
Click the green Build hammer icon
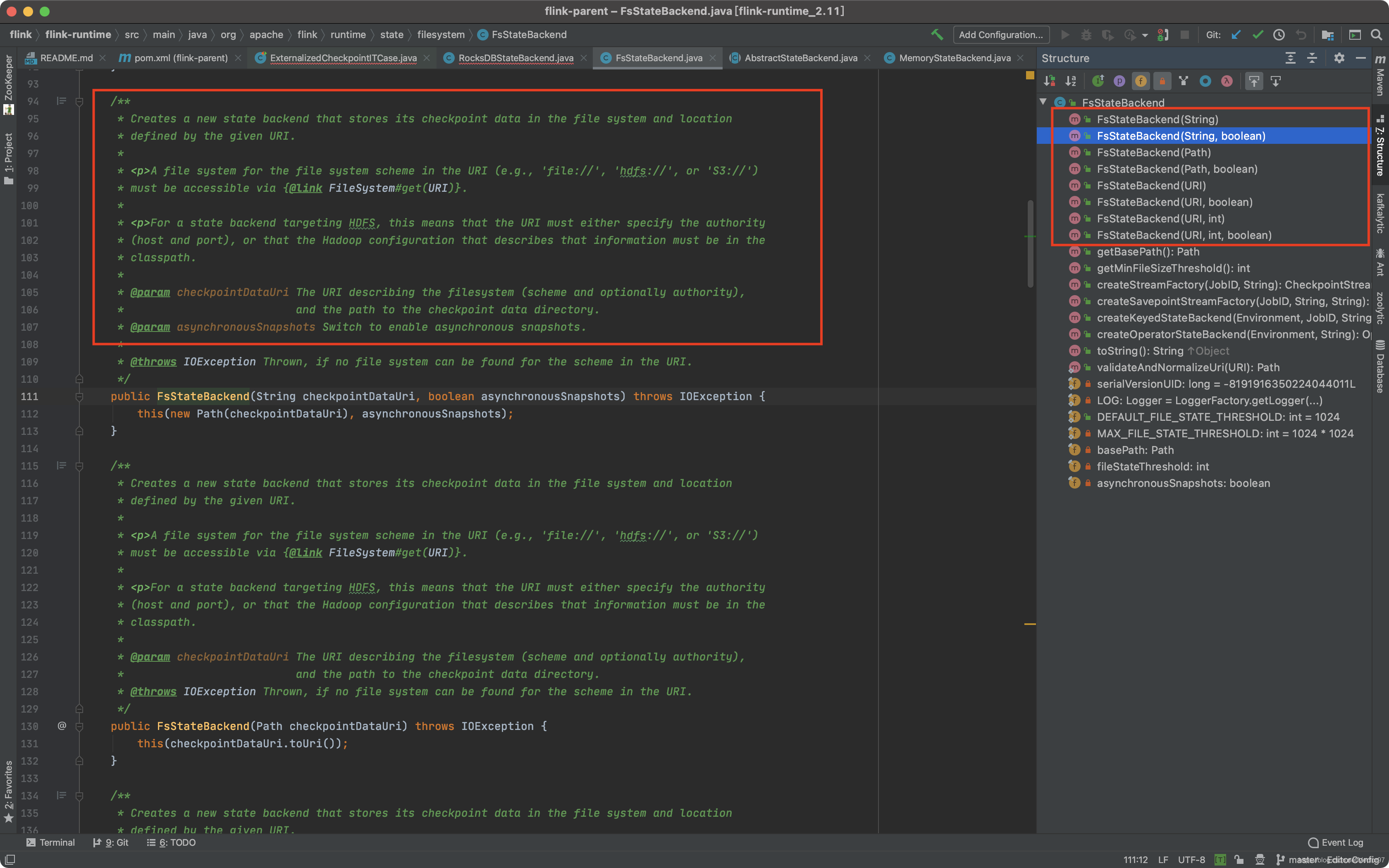tap(937, 34)
